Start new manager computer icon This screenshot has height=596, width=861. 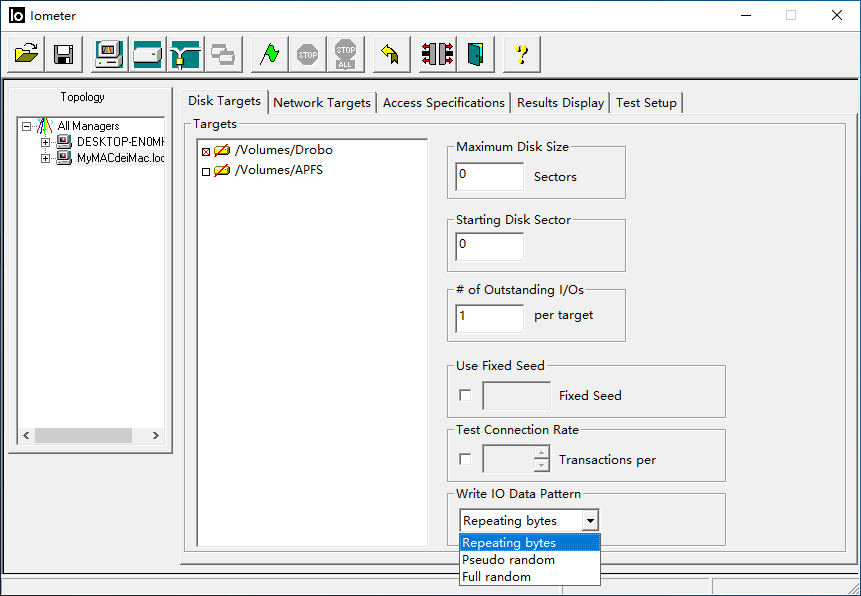(109, 54)
